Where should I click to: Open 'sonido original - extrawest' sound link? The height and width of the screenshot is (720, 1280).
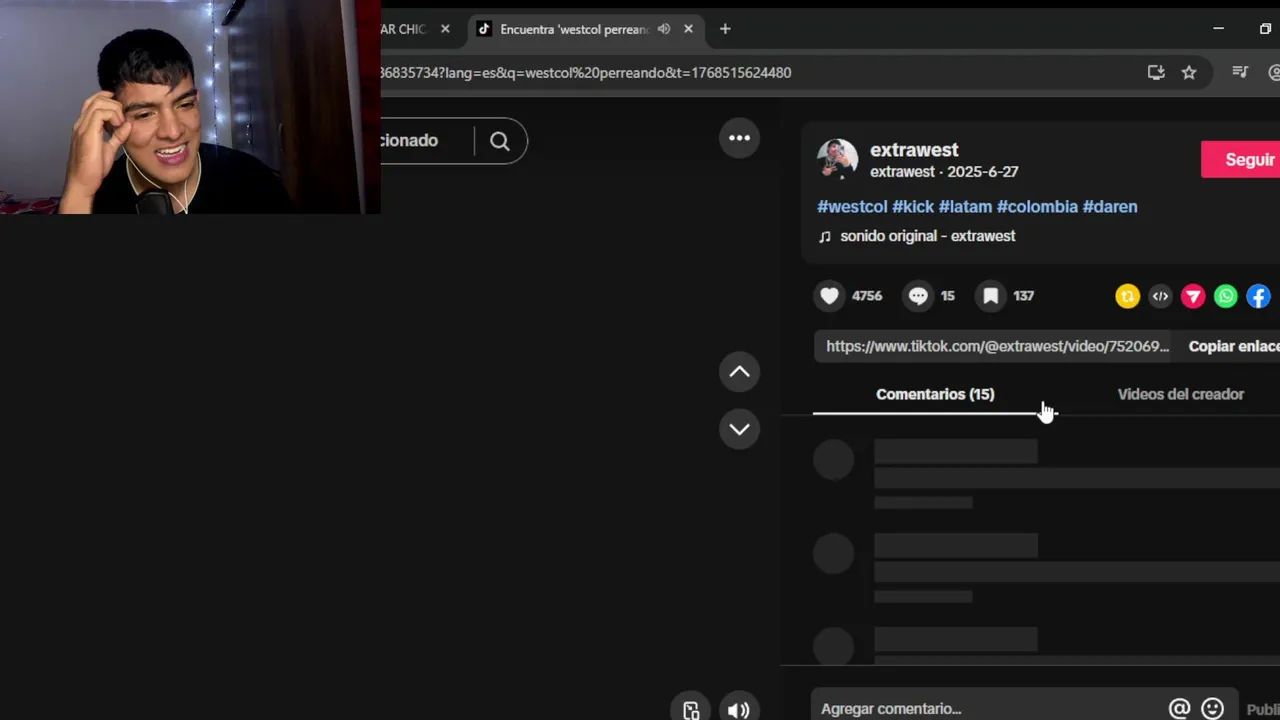pos(927,236)
